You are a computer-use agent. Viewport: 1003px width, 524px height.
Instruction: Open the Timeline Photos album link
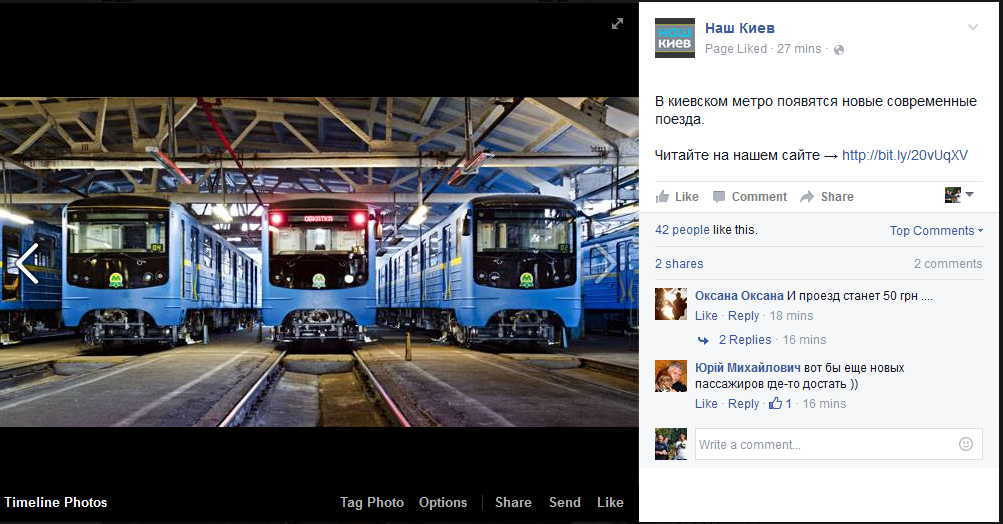[56, 502]
